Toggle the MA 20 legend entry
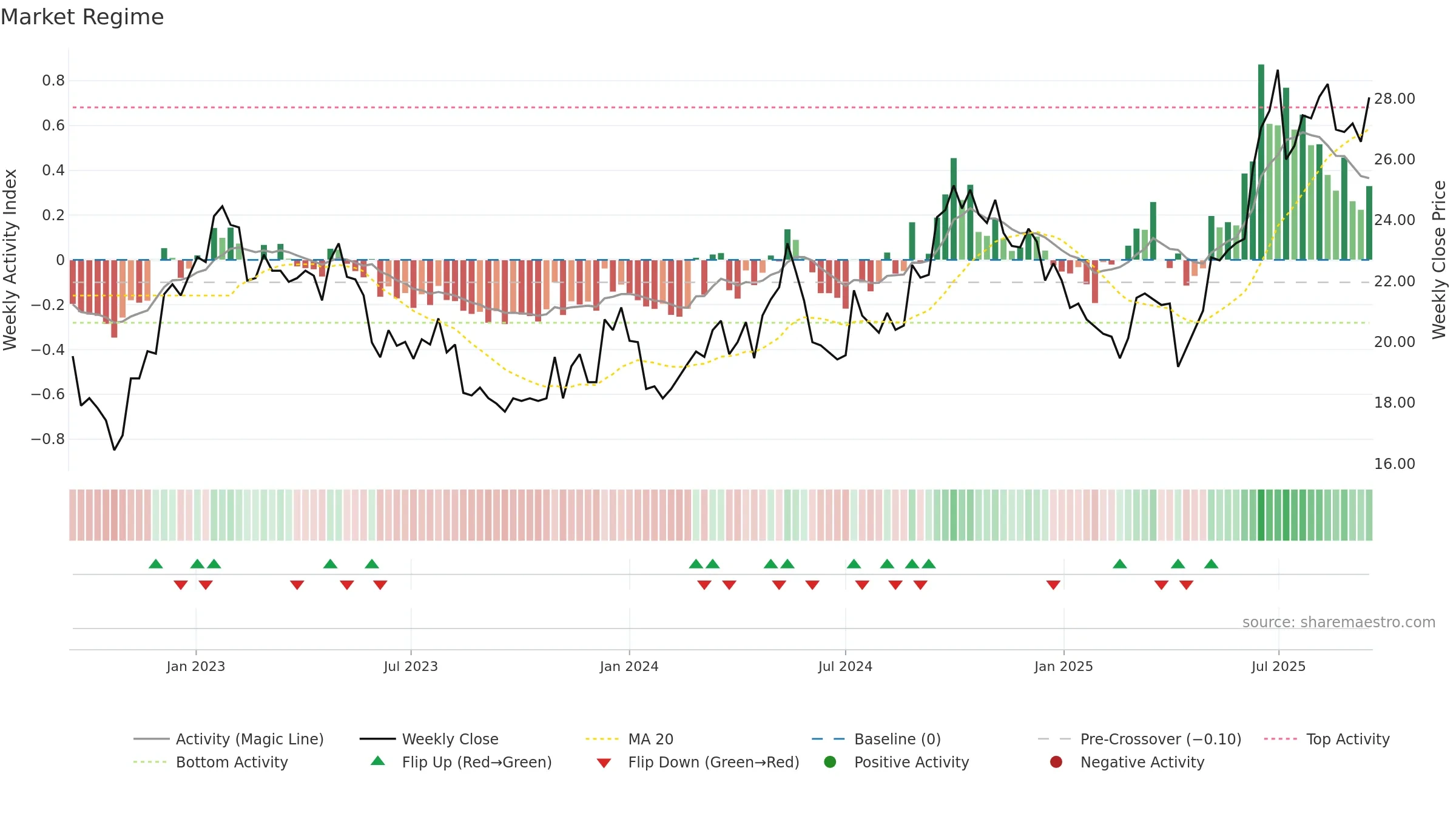Screen dimensions: 1456x819 click(x=629, y=739)
